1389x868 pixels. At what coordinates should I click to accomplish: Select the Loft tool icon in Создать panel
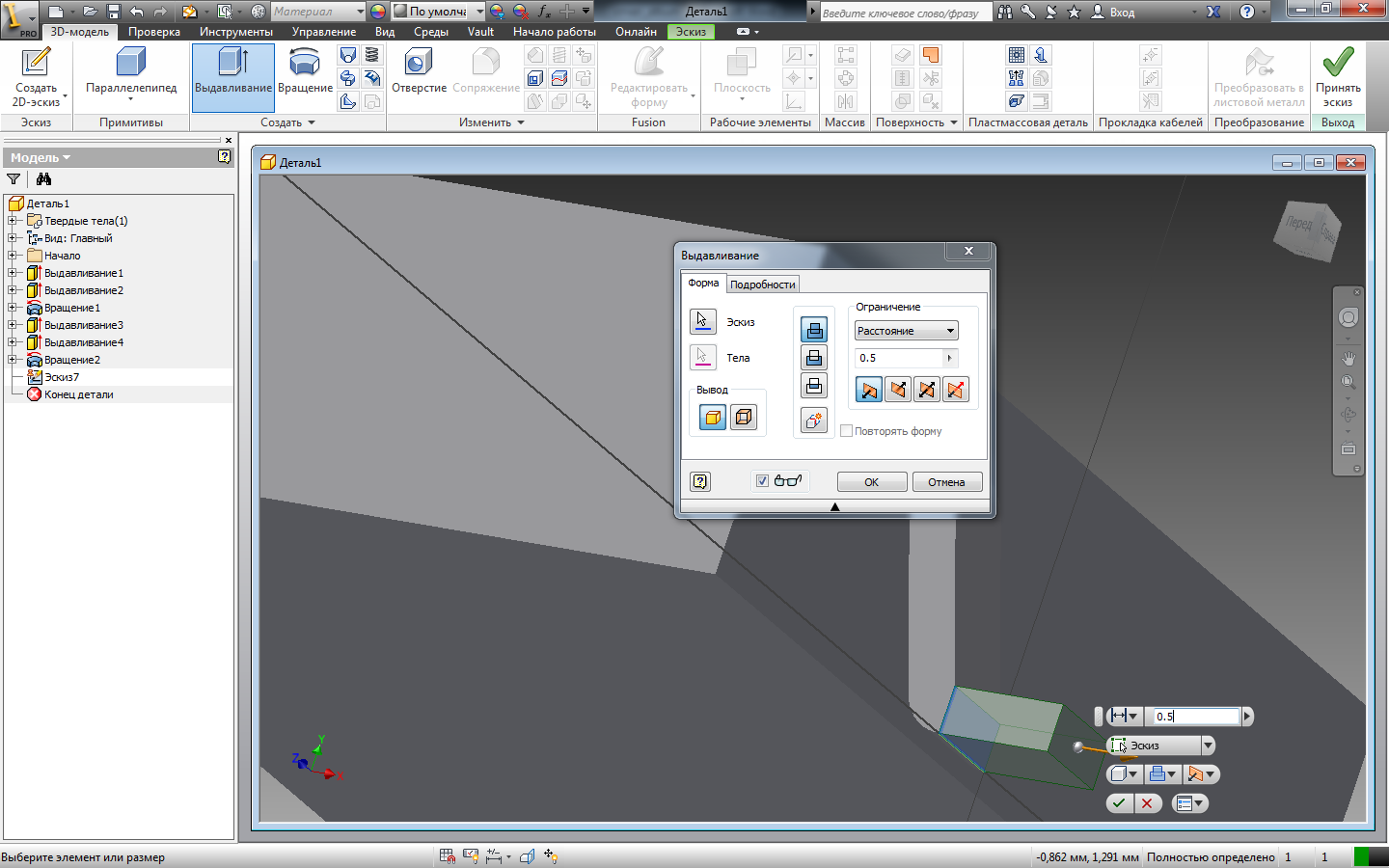[348, 55]
